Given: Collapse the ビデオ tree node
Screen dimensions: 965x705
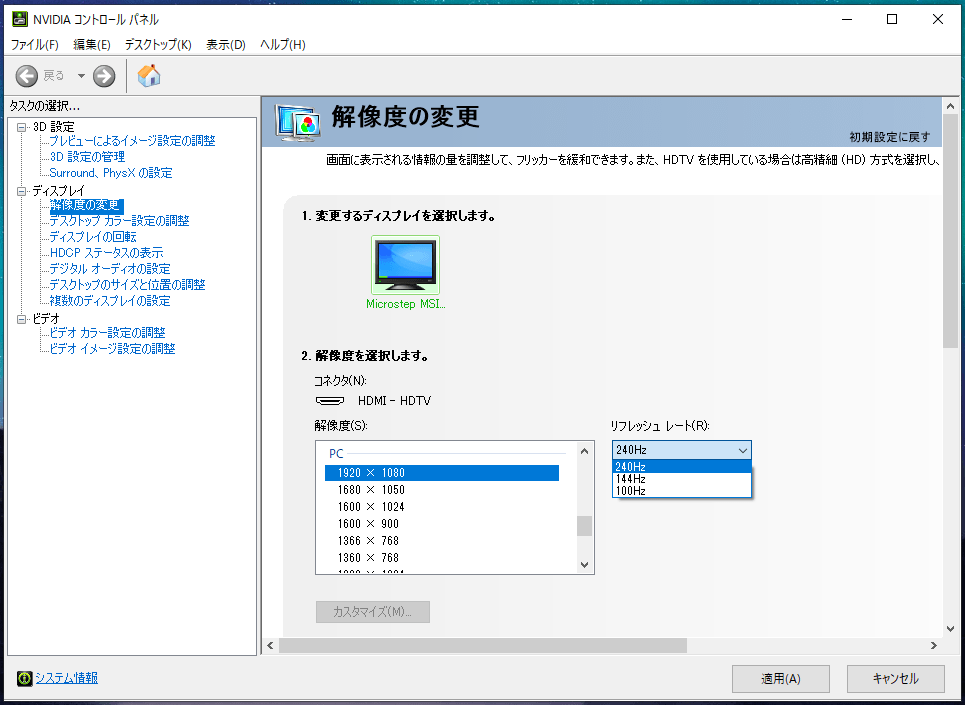Looking at the screenshot, I should click(x=21, y=319).
